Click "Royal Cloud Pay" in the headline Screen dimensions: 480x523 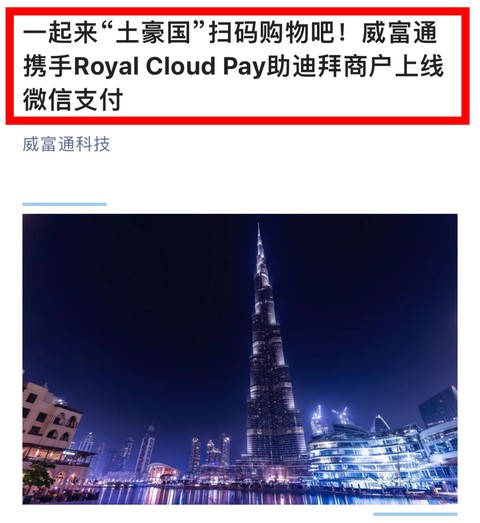point(169,66)
